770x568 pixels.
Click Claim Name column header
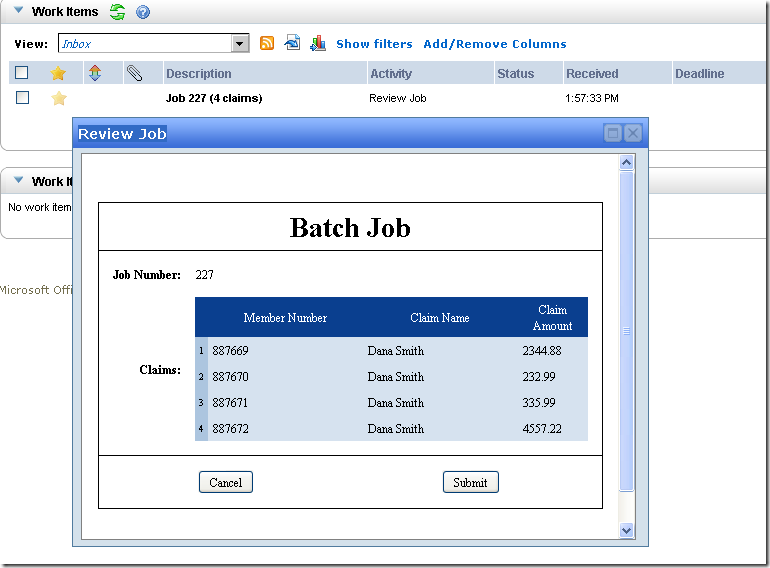pos(440,318)
